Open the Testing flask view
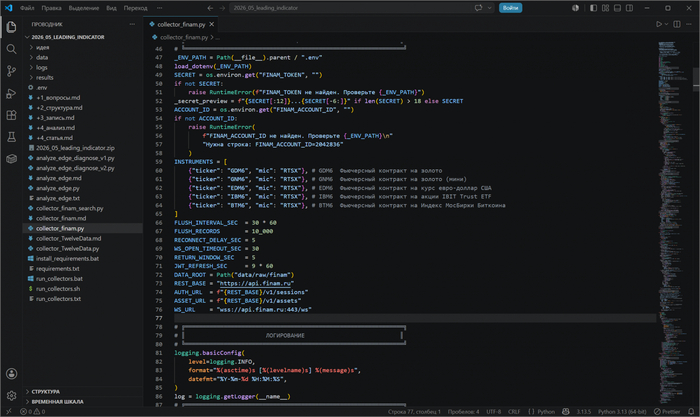700x417 pixels. [x=11, y=137]
